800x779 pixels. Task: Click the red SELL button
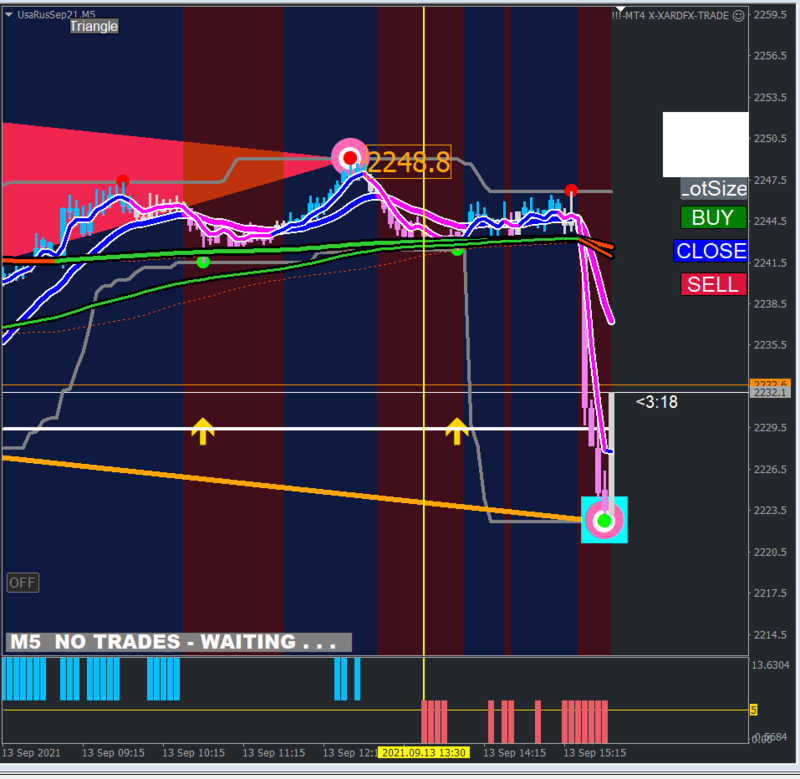pos(713,285)
